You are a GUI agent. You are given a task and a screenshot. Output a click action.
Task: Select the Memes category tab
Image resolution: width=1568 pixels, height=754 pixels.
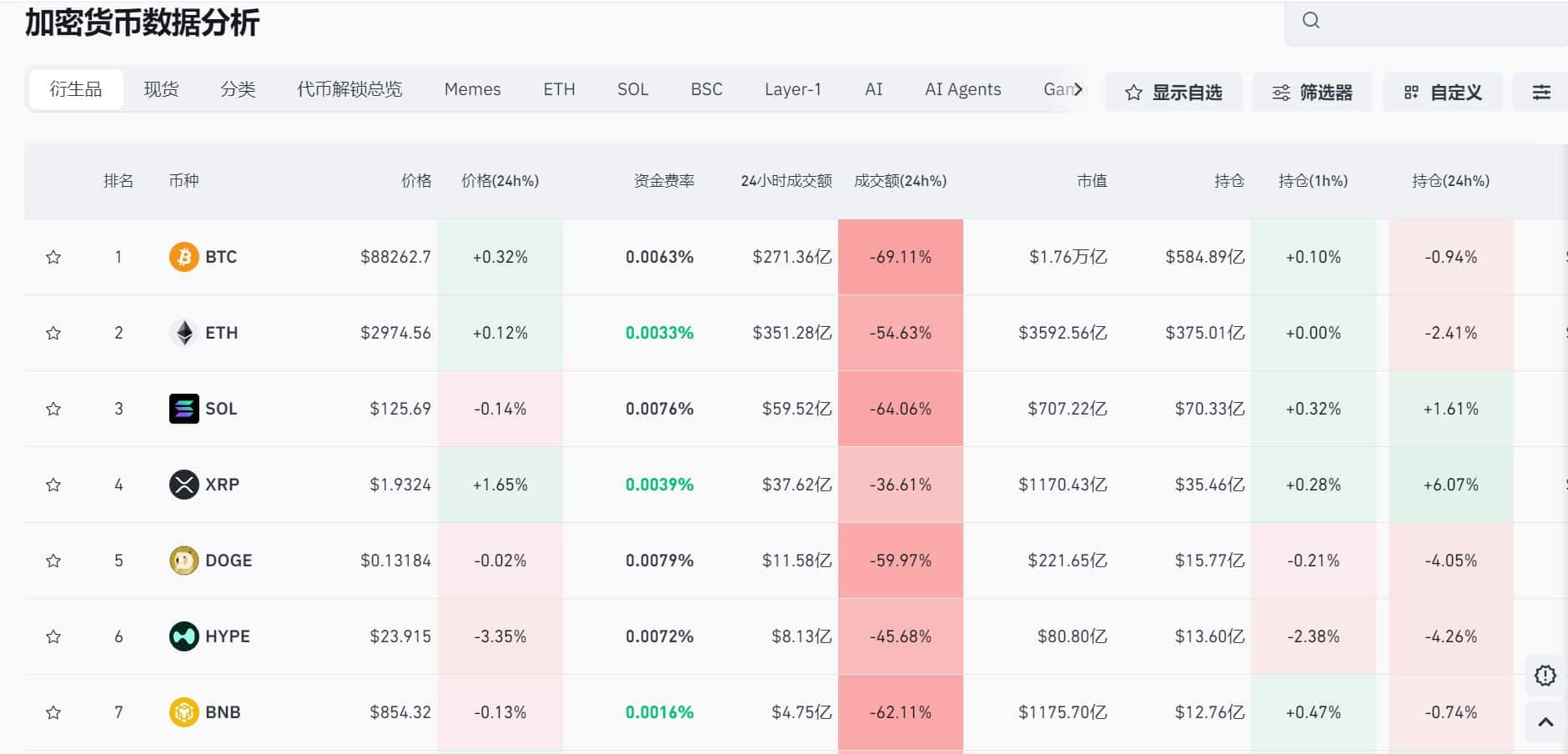tap(472, 89)
